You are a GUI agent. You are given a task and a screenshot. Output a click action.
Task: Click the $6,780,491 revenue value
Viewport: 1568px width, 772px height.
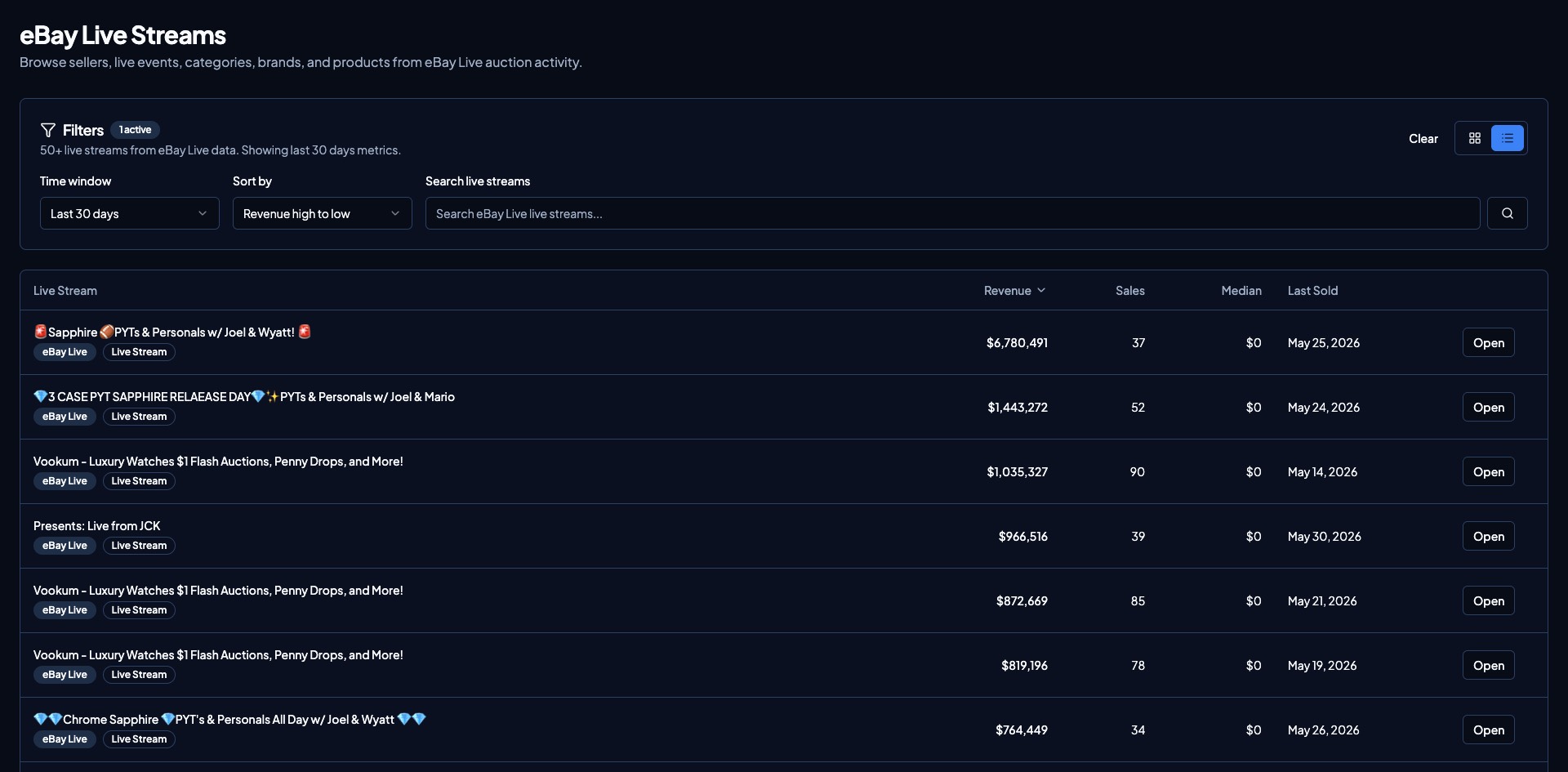tap(1017, 343)
